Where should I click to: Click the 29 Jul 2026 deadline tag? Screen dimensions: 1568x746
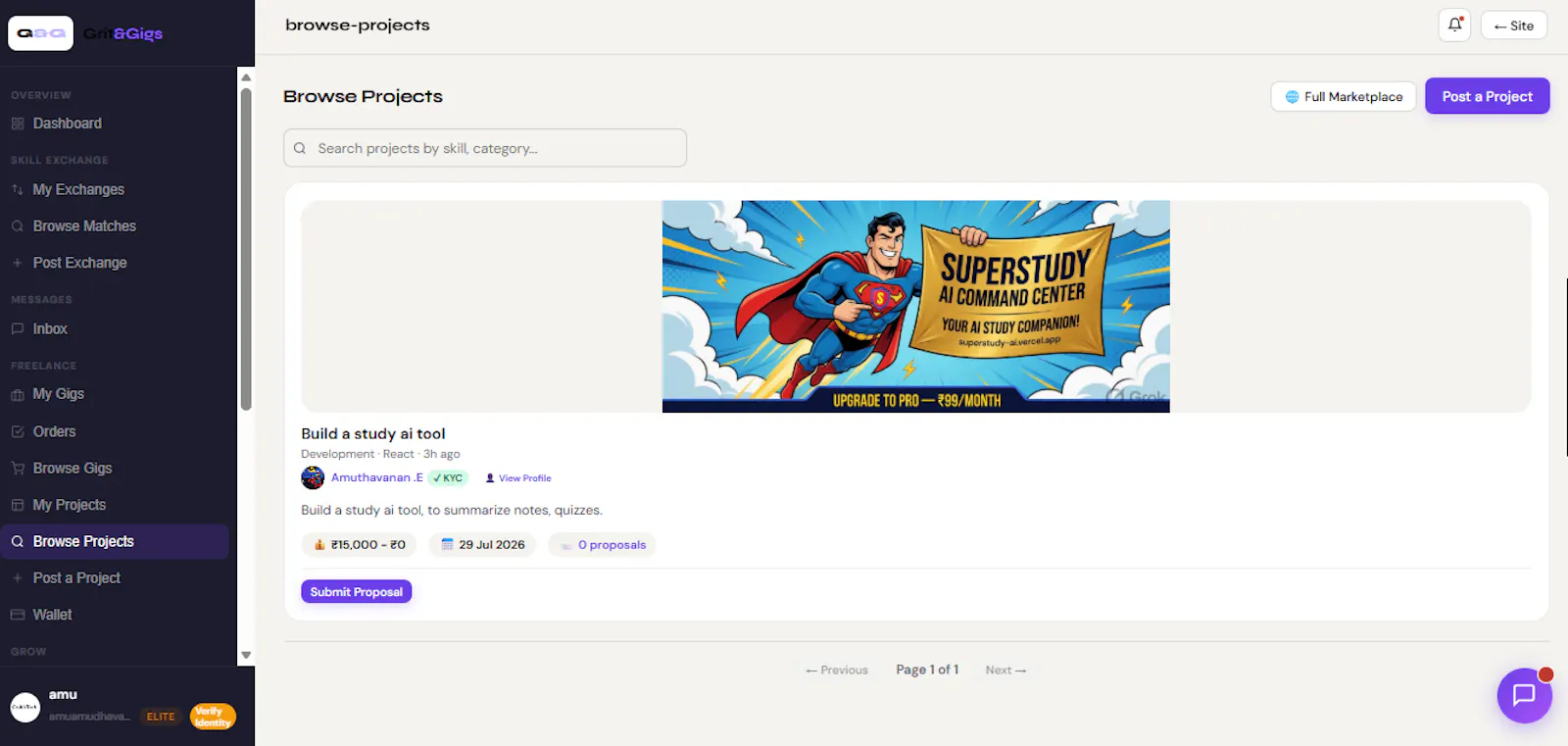tap(482, 545)
